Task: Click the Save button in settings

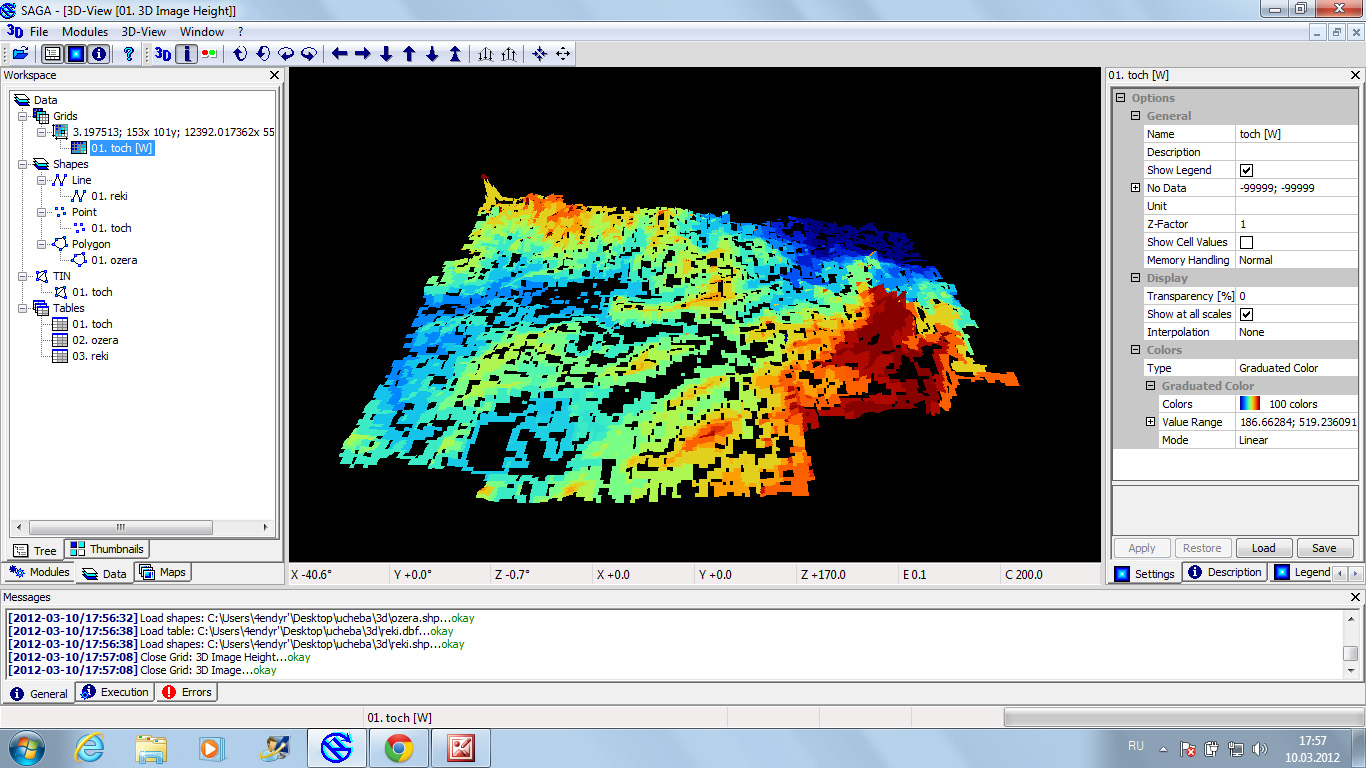Action: tap(1324, 548)
